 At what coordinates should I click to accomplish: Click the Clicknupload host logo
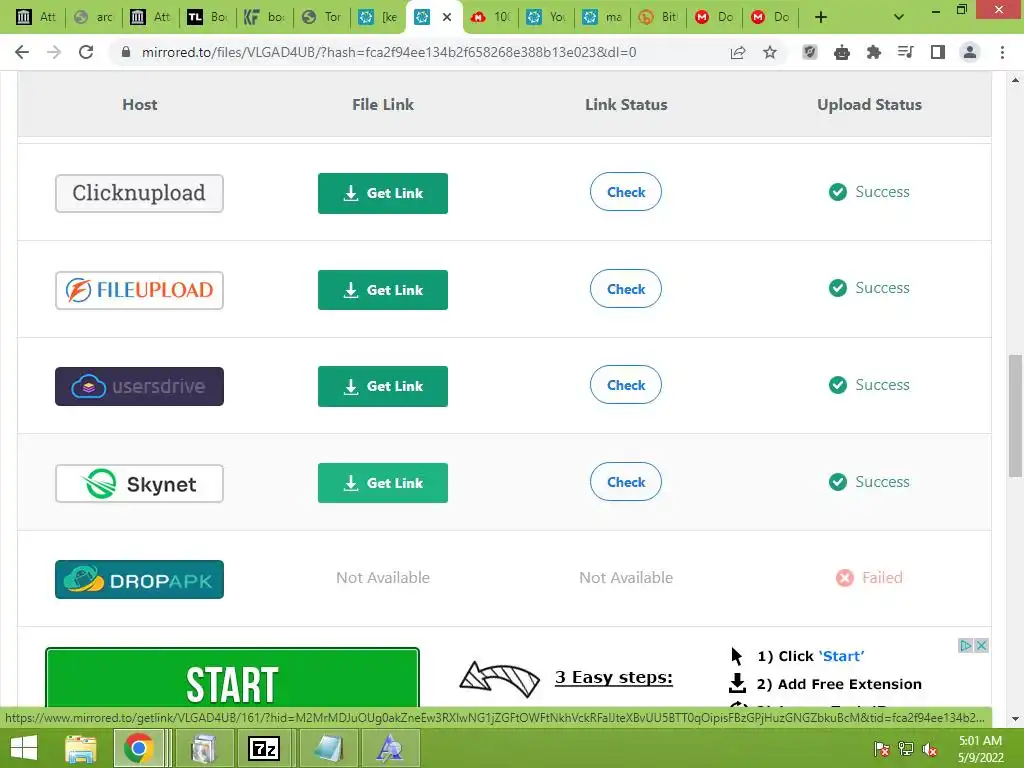pyautogui.click(x=139, y=193)
